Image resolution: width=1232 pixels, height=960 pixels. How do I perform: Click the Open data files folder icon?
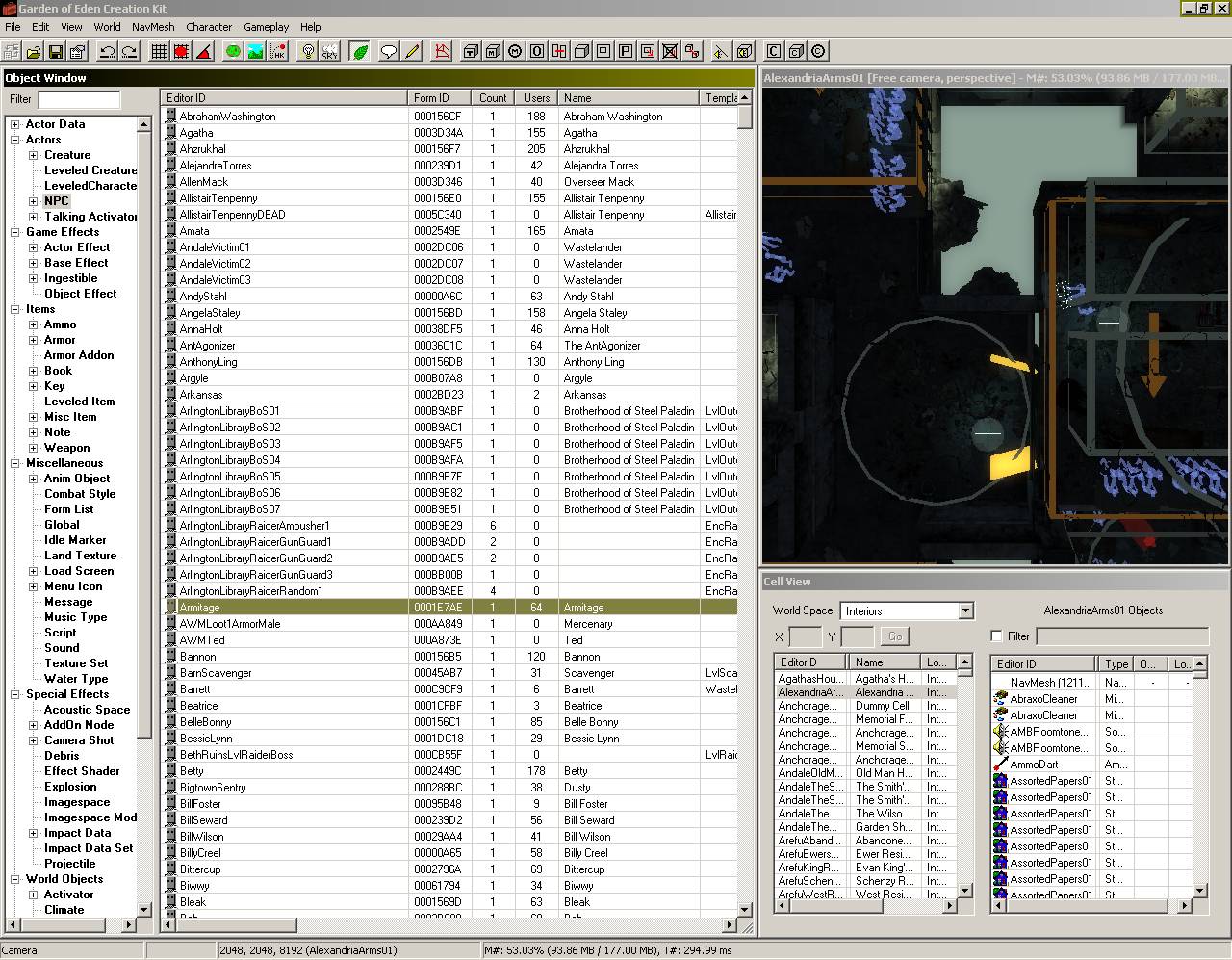pos(34,51)
